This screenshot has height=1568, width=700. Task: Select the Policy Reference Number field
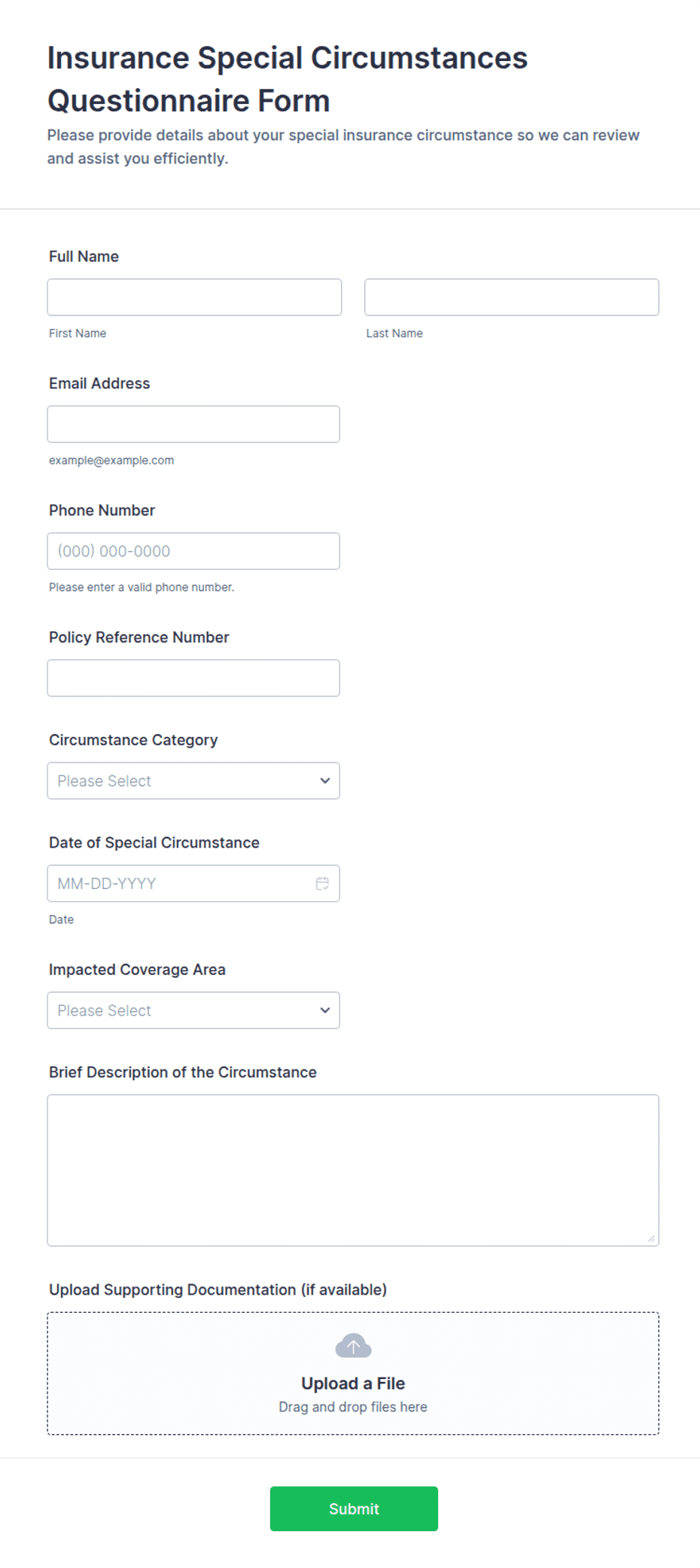(x=193, y=678)
